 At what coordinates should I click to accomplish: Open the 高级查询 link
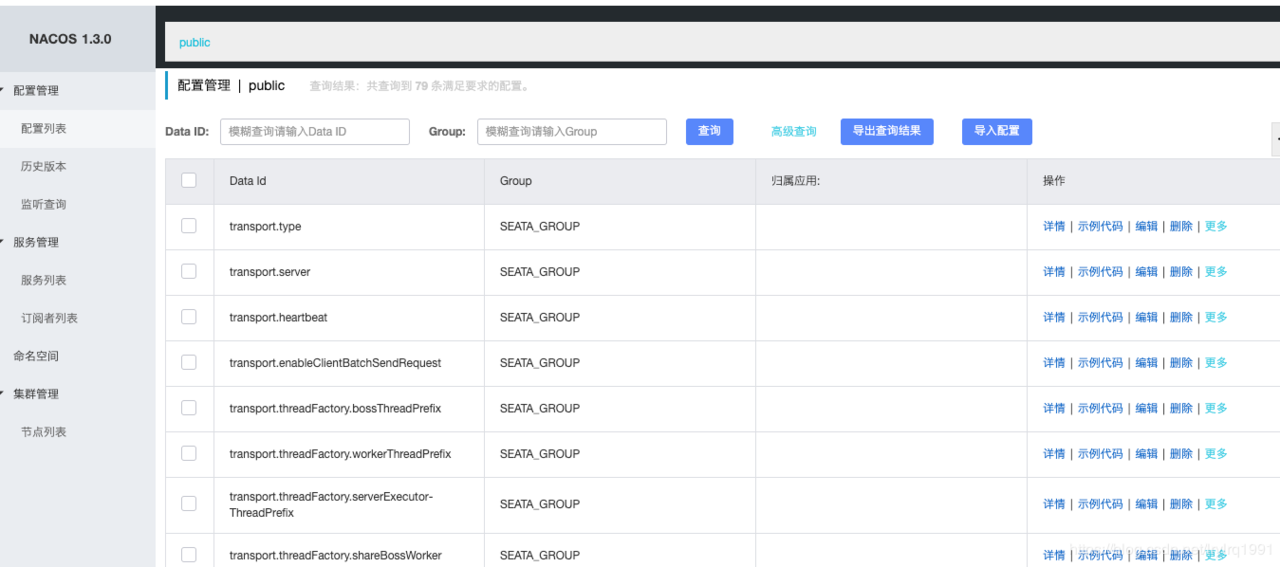click(x=794, y=132)
